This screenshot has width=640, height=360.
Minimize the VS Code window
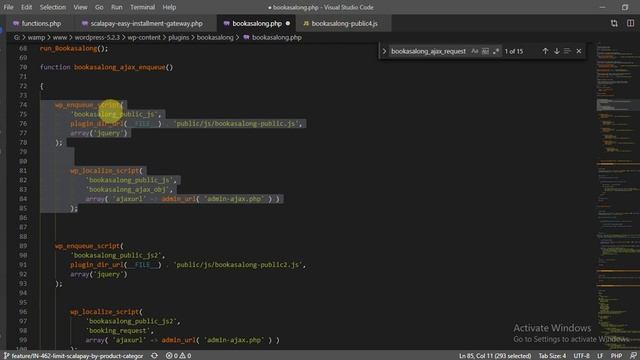pos(603,7)
